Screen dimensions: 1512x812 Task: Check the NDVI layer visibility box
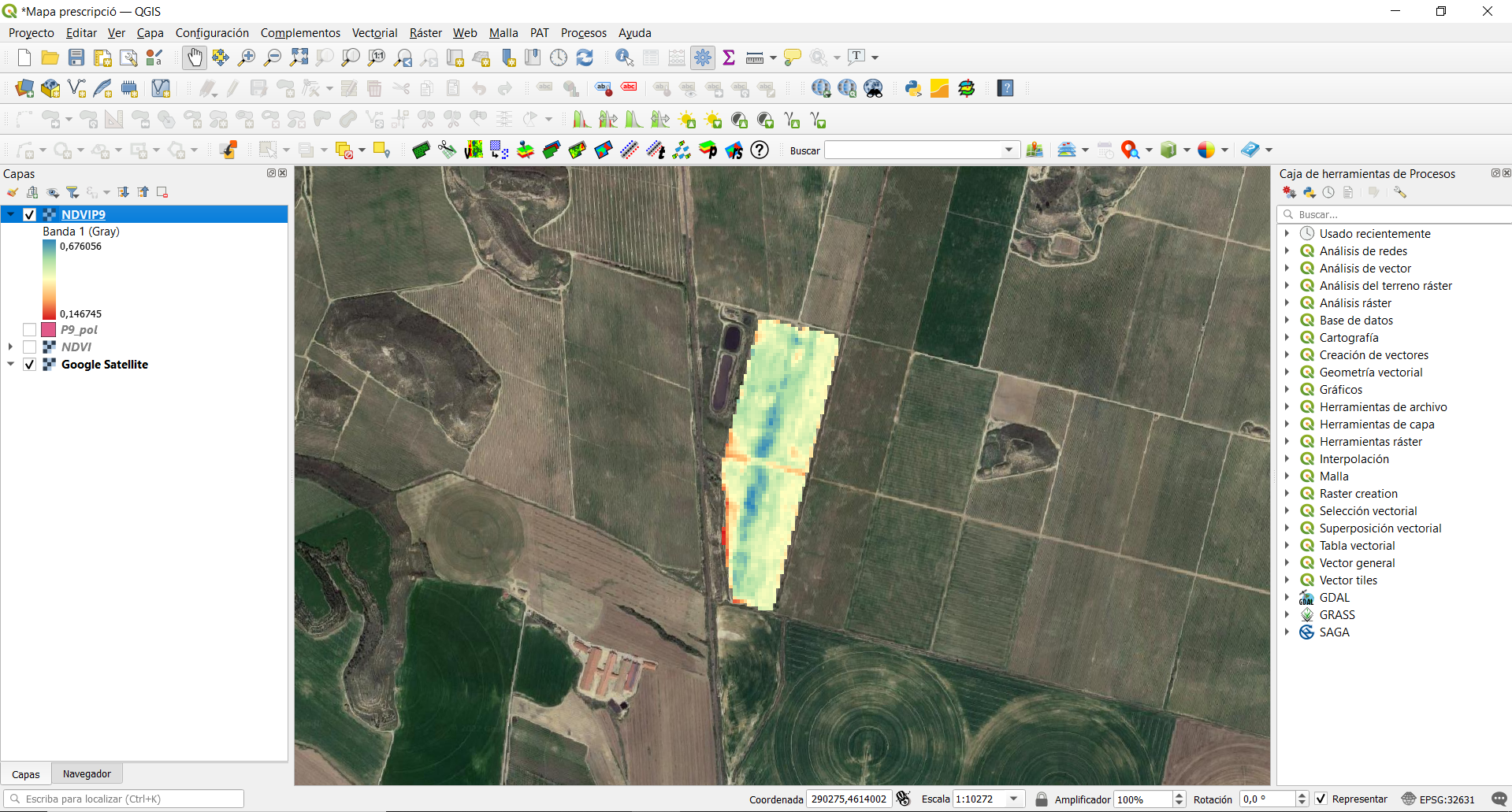[30, 347]
